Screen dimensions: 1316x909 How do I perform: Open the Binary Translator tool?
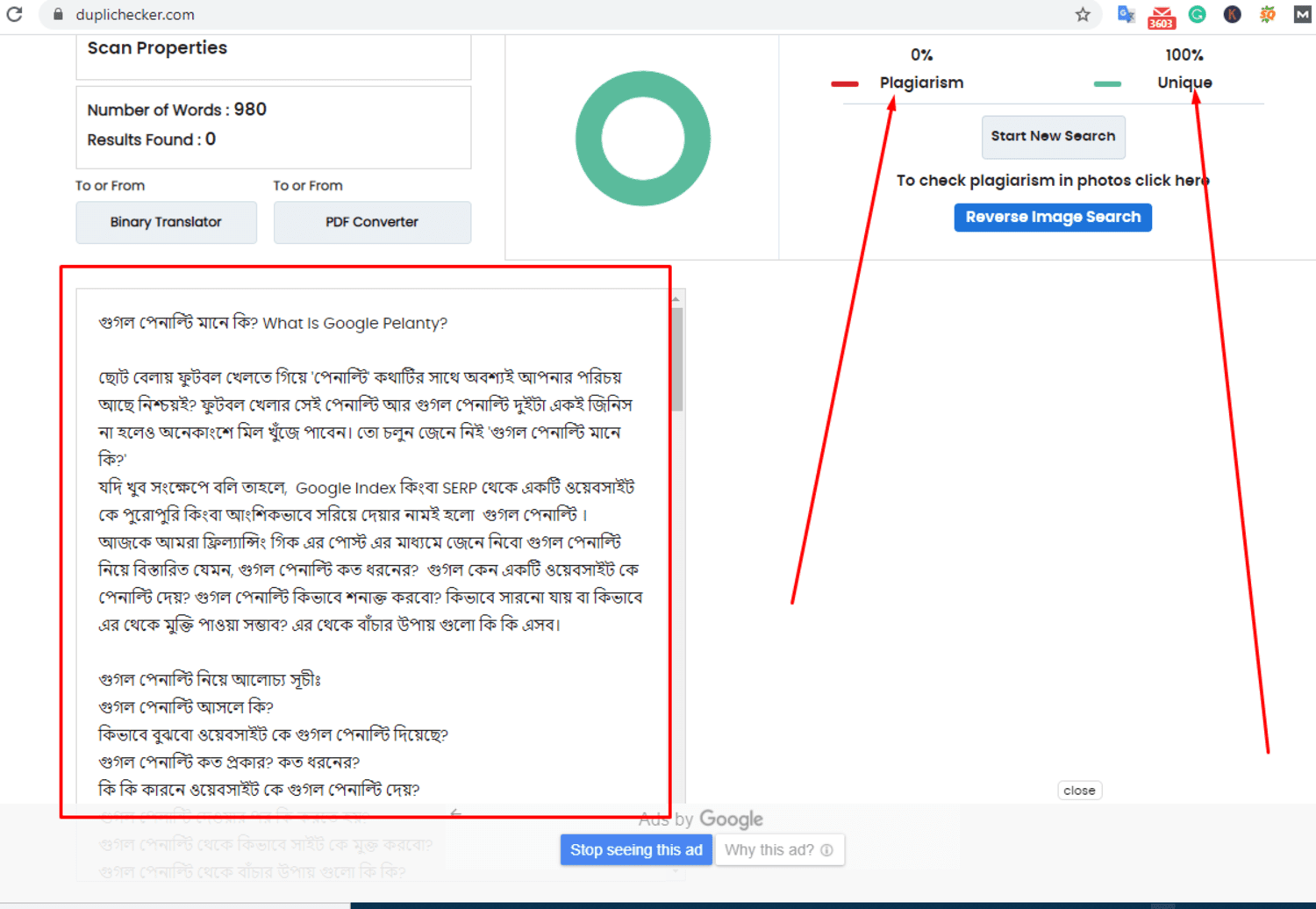coord(166,222)
